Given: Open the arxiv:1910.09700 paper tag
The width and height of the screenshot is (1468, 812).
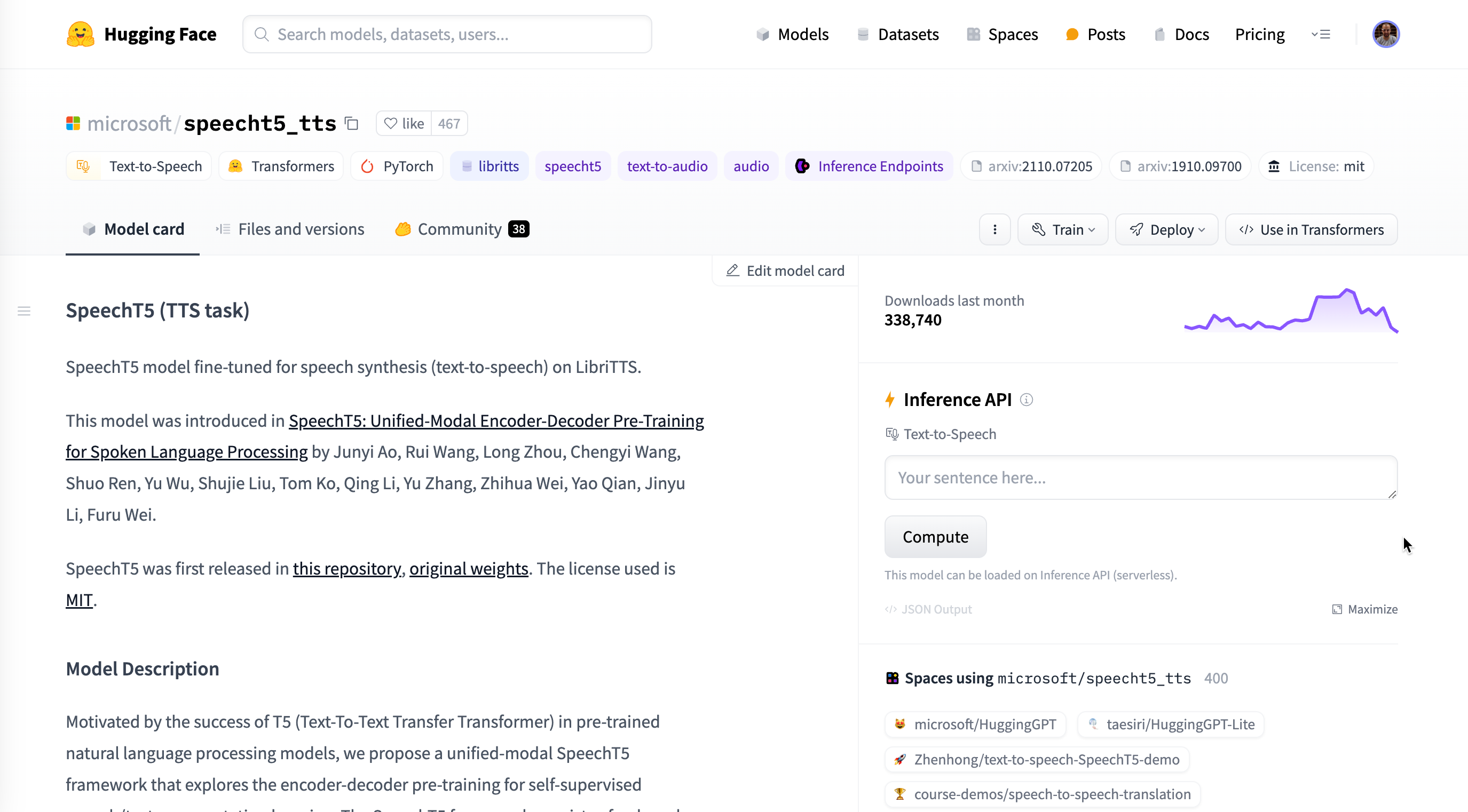Looking at the screenshot, I should click(x=1180, y=166).
